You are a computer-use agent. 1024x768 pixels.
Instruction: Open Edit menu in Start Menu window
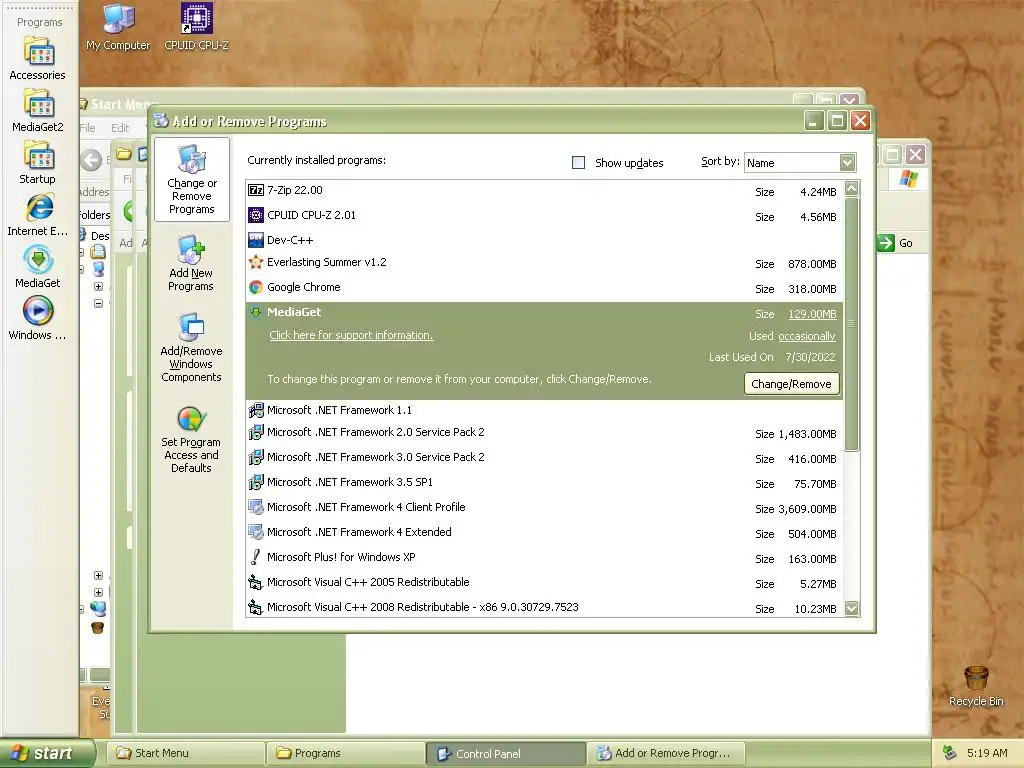click(120, 128)
